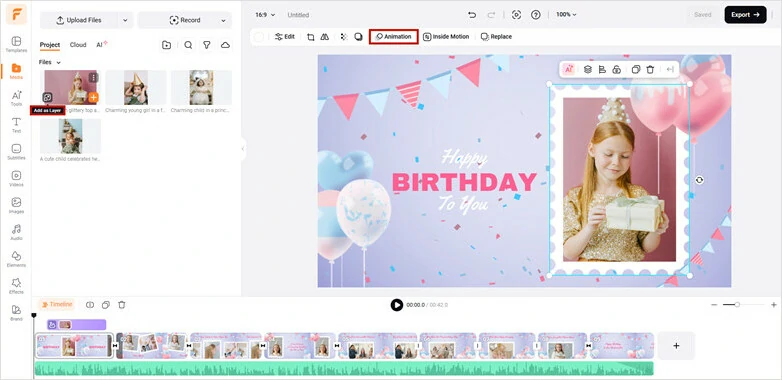Click the Record button

pyautogui.click(x=185, y=20)
